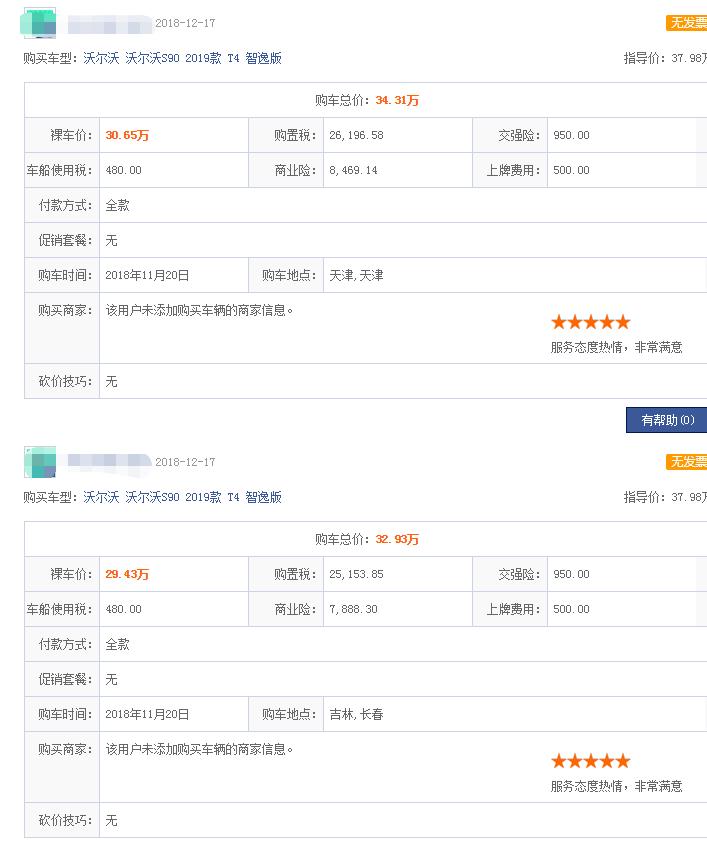Click the second reviewer's avatar image

tap(39, 462)
